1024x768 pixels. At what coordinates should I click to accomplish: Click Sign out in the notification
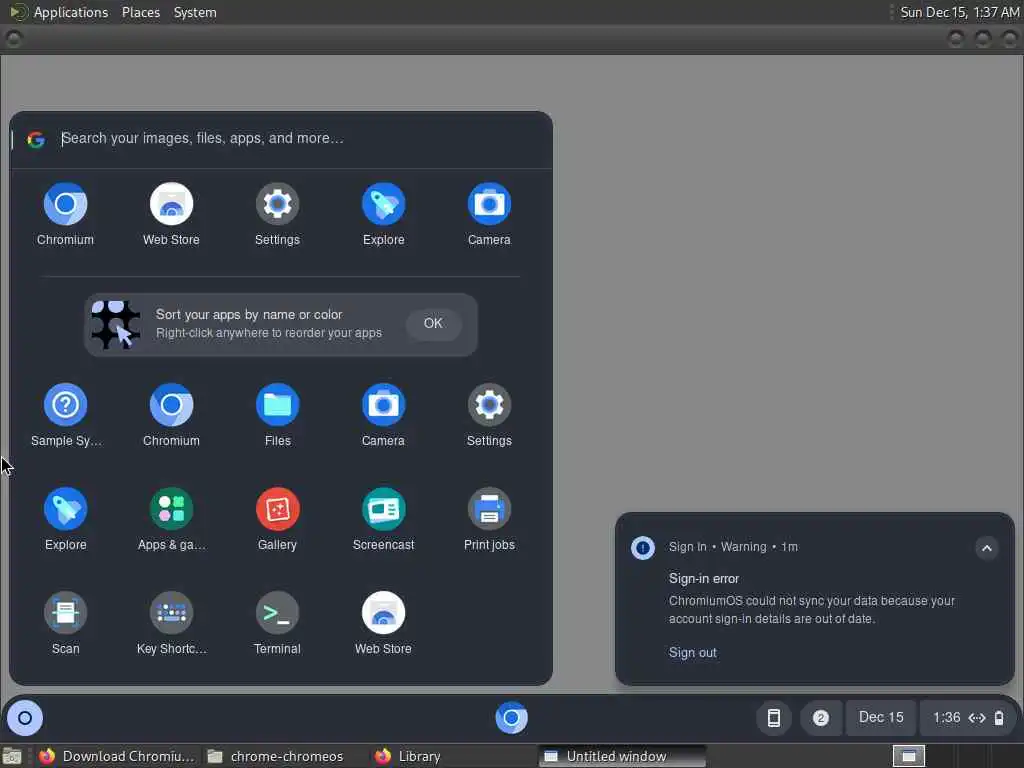tap(692, 652)
